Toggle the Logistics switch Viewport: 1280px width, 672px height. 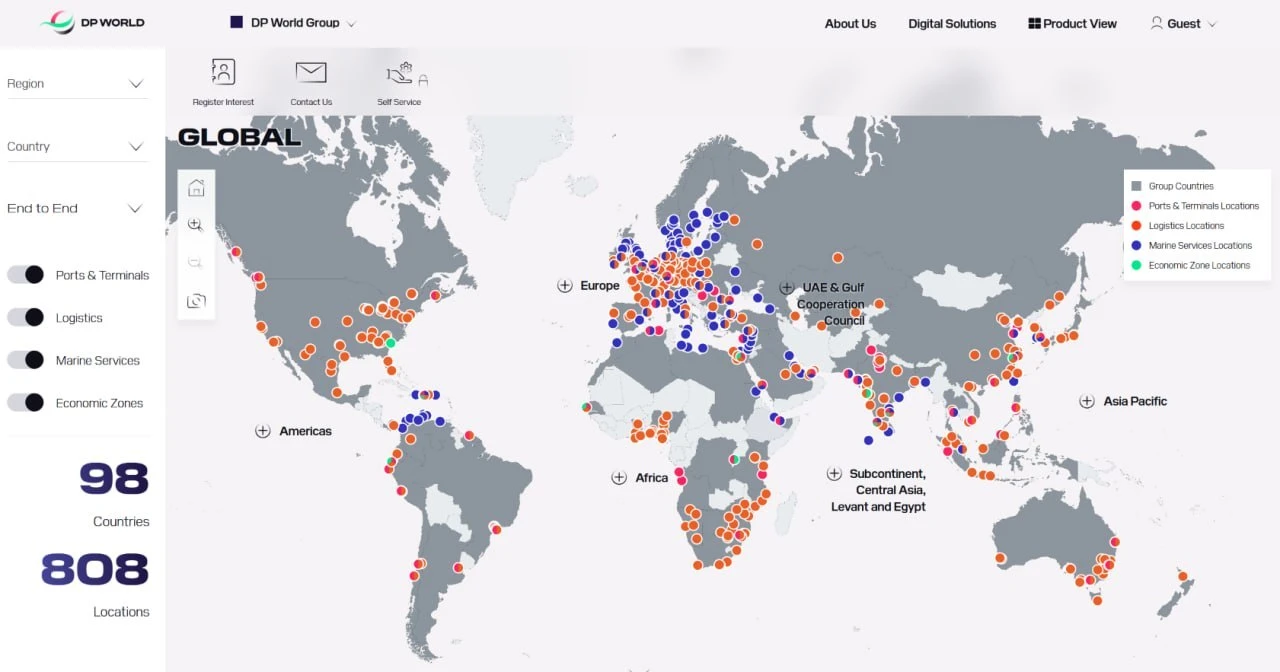click(26, 317)
